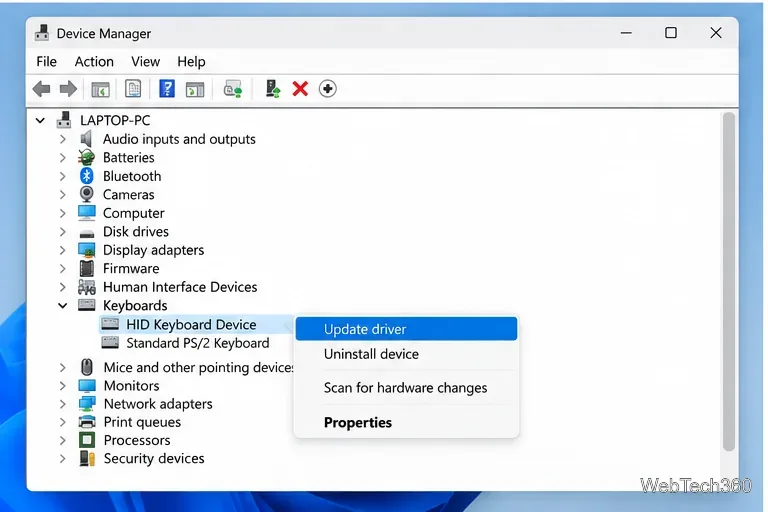Click the Cameras webcam icon
The width and height of the screenshot is (768, 512).
pyautogui.click(x=87, y=195)
